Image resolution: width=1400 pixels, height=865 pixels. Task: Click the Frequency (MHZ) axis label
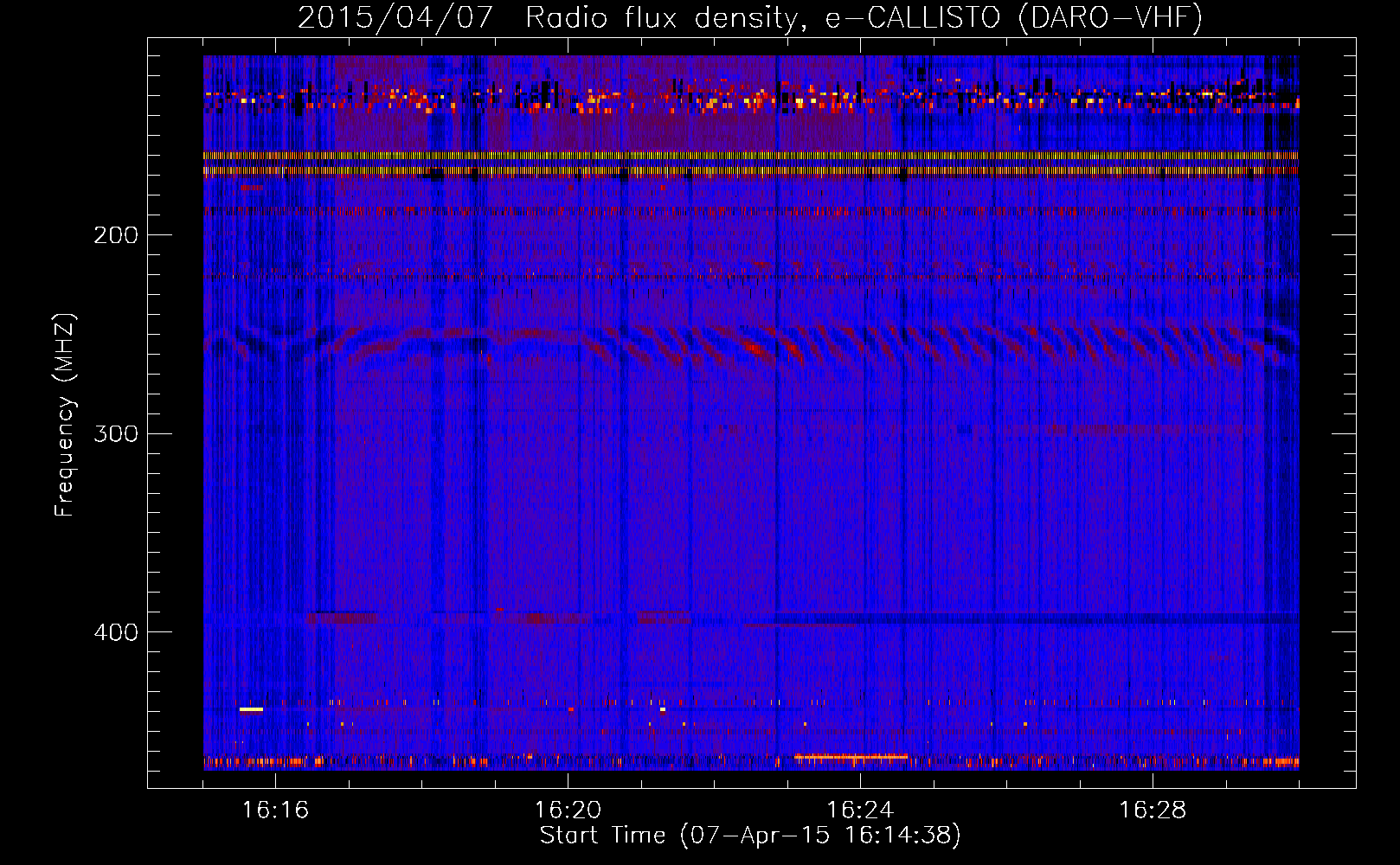point(65,415)
